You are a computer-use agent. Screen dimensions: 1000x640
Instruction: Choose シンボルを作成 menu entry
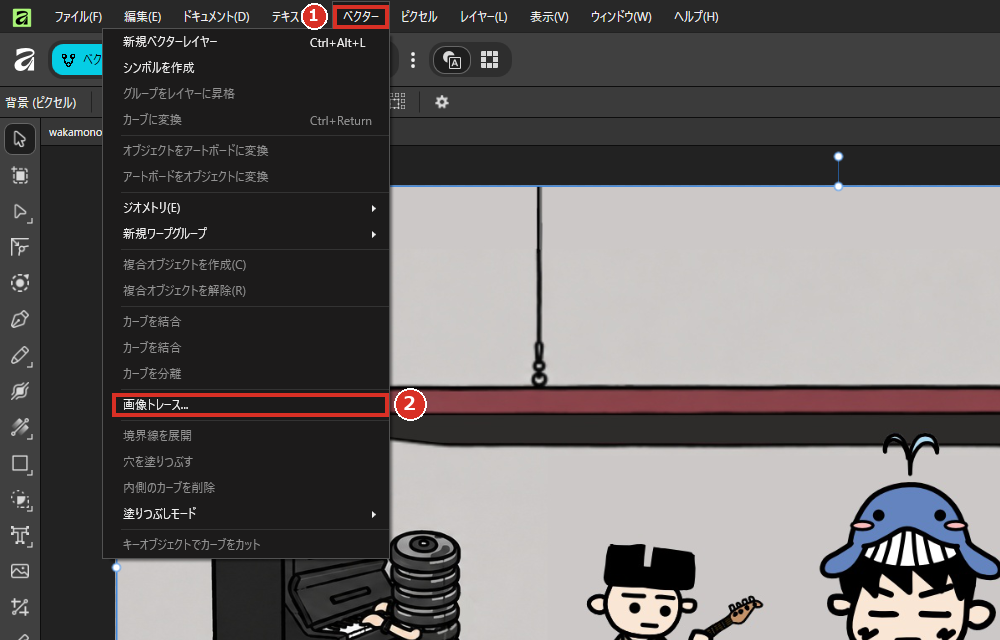coord(246,68)
